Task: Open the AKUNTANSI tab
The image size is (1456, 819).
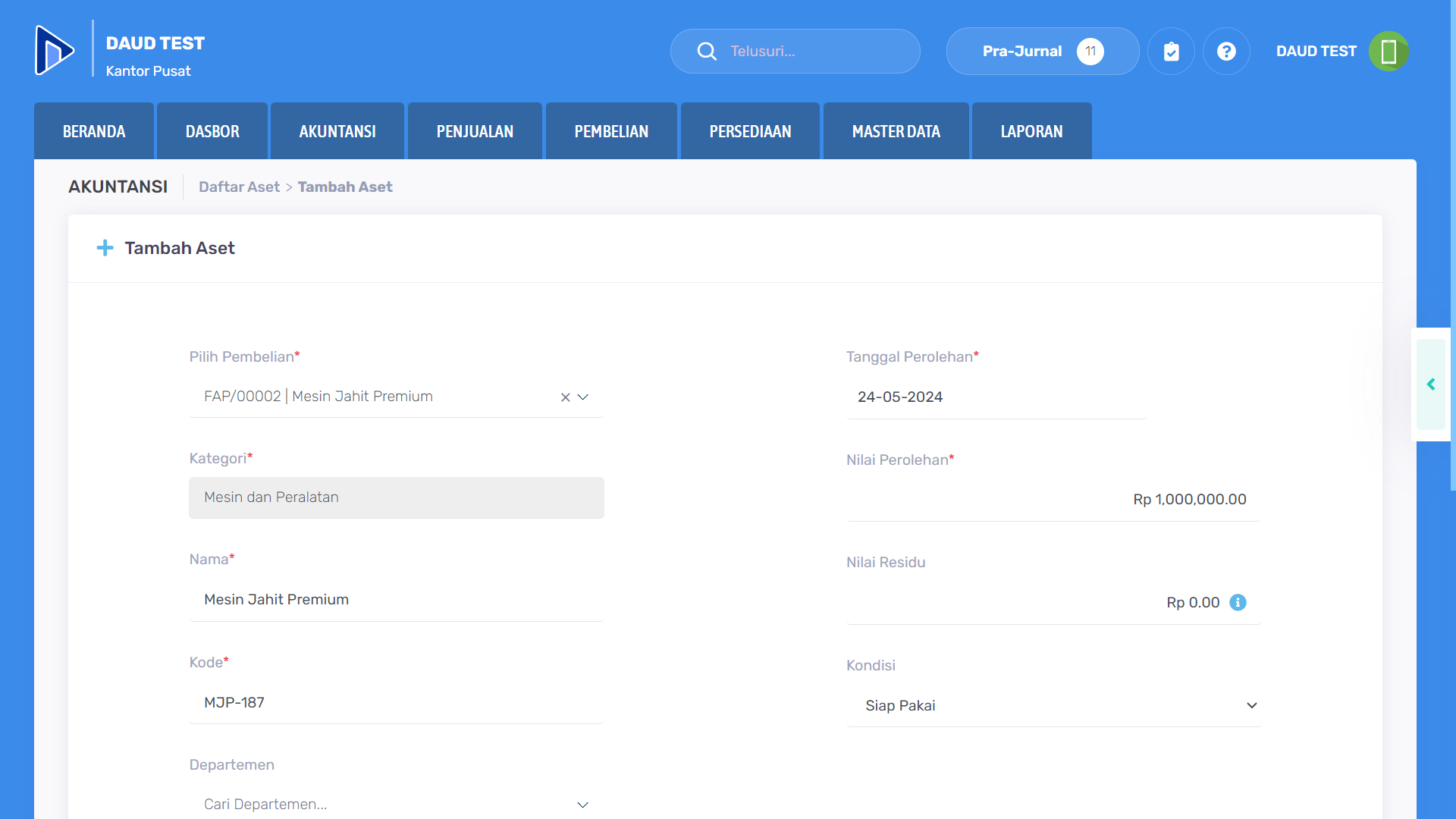Action: [337, 131]
